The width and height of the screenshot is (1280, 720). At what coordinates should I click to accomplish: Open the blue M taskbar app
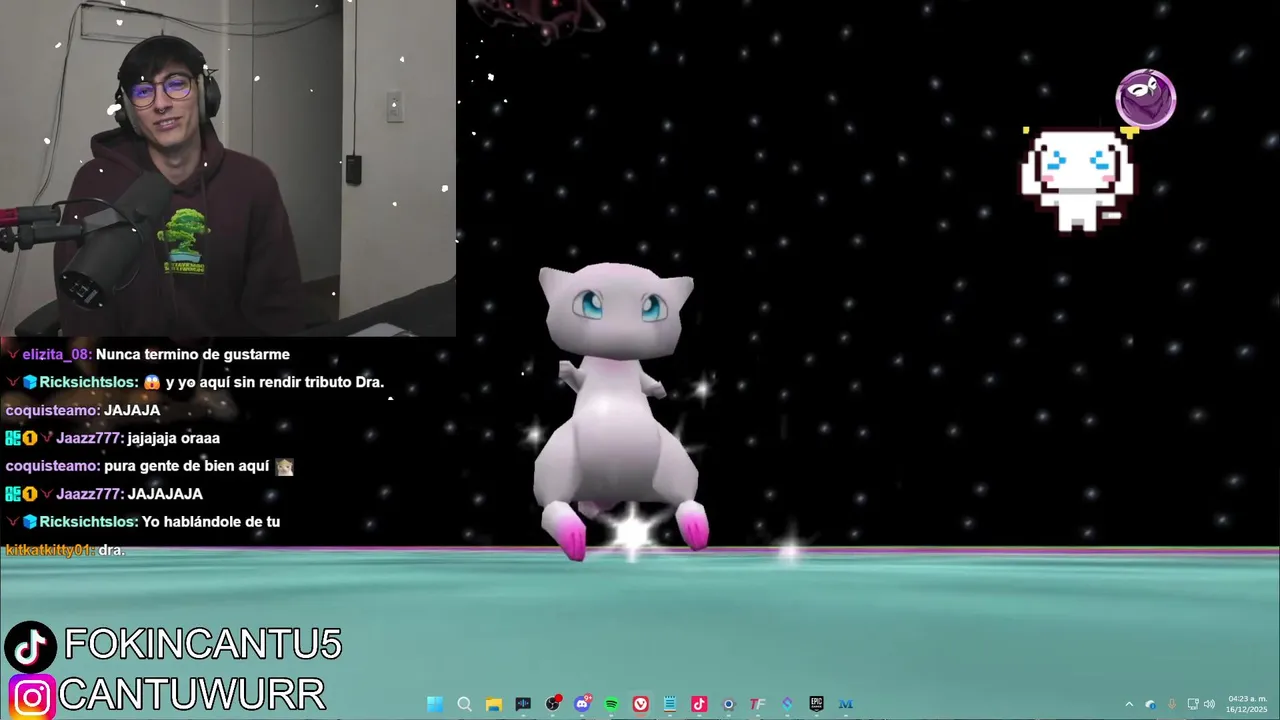(846, 704)
